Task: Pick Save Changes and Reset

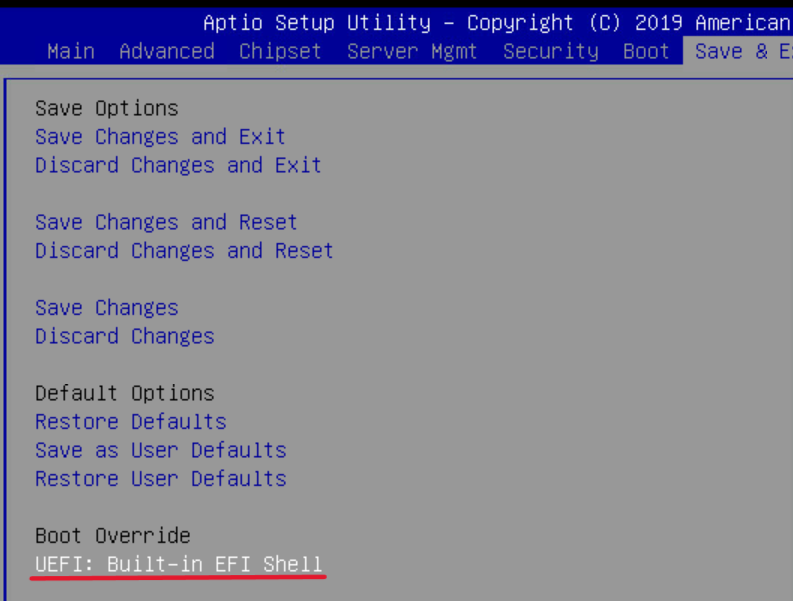Action: 166,222
